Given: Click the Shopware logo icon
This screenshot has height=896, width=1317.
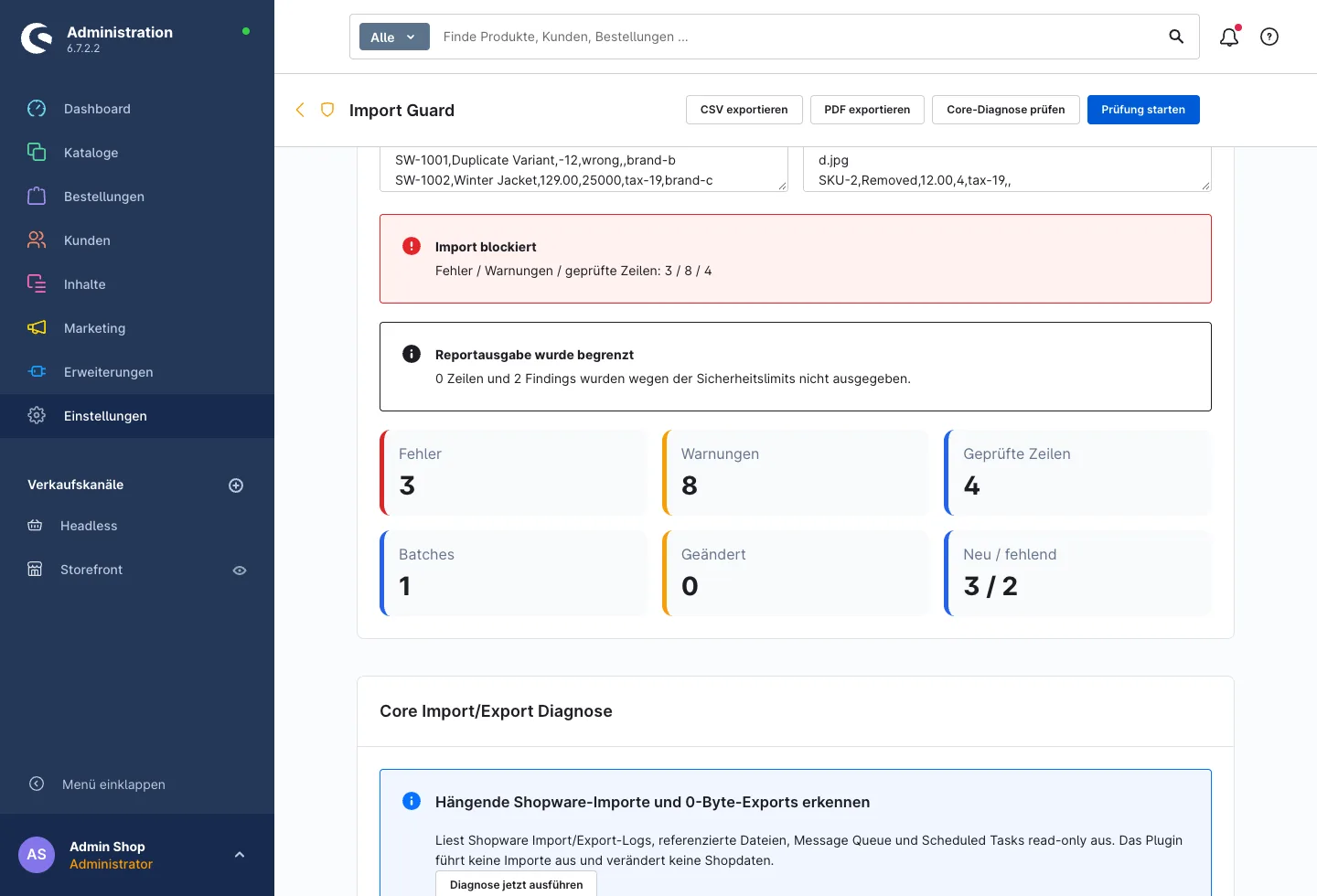Looking at the screenshot, I should pyautogui.click(x=37, y=38).
